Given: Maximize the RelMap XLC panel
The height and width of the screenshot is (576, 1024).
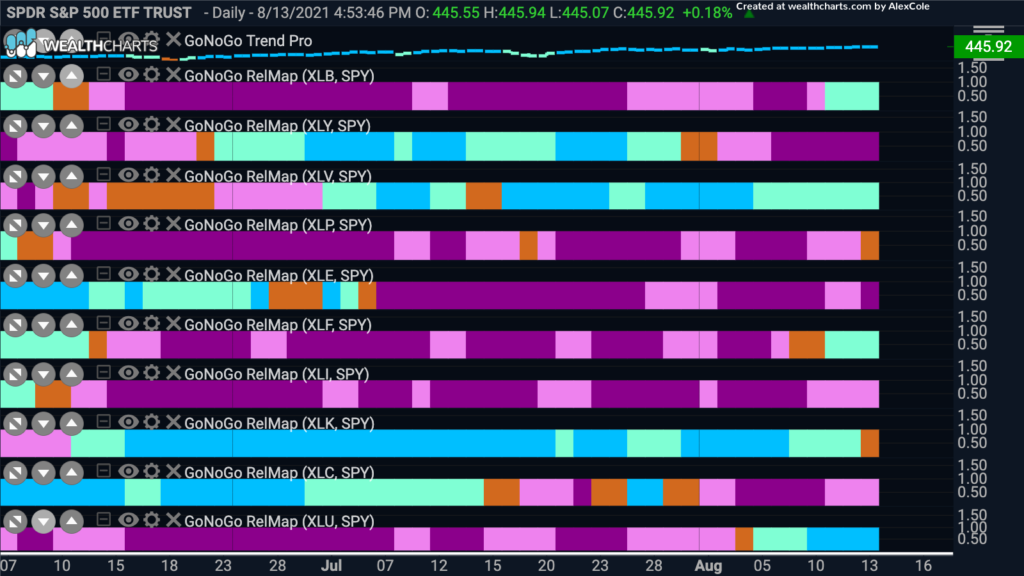Looking at the screenshot, I should [x=15, y=473].
